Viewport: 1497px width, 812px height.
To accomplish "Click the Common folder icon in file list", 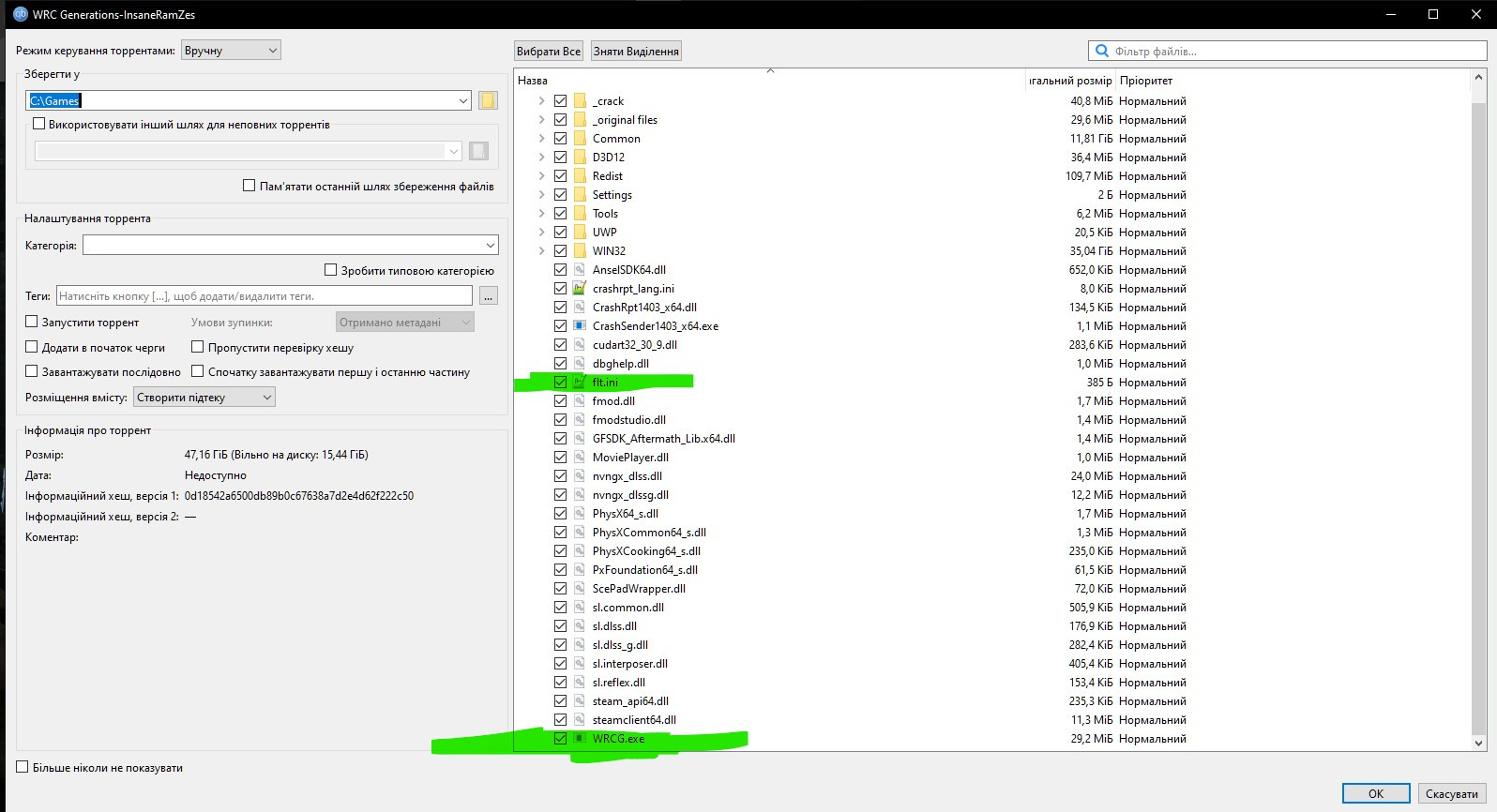I will [580, 139].
